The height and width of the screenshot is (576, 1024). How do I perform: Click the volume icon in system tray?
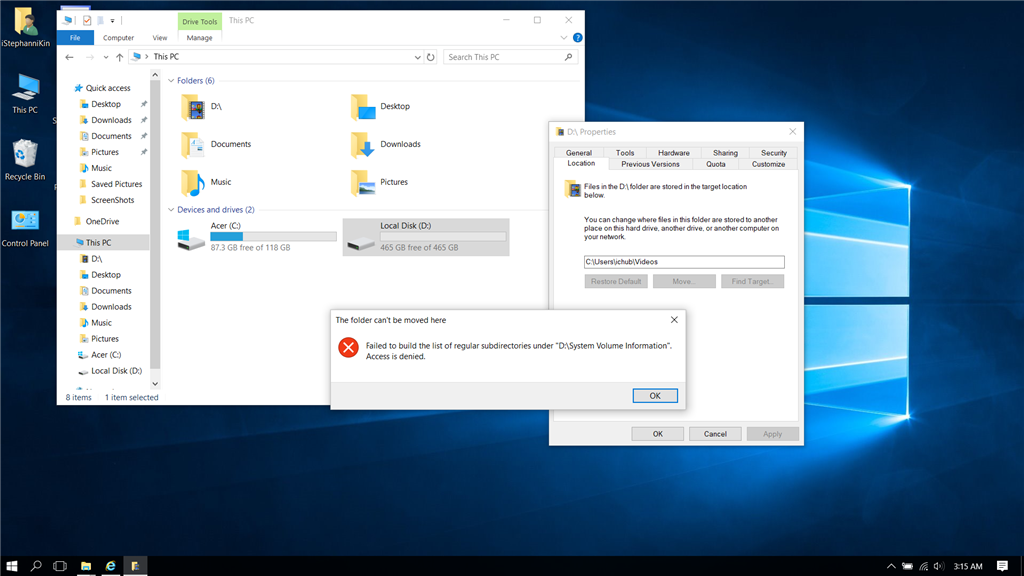coord(938,566)
